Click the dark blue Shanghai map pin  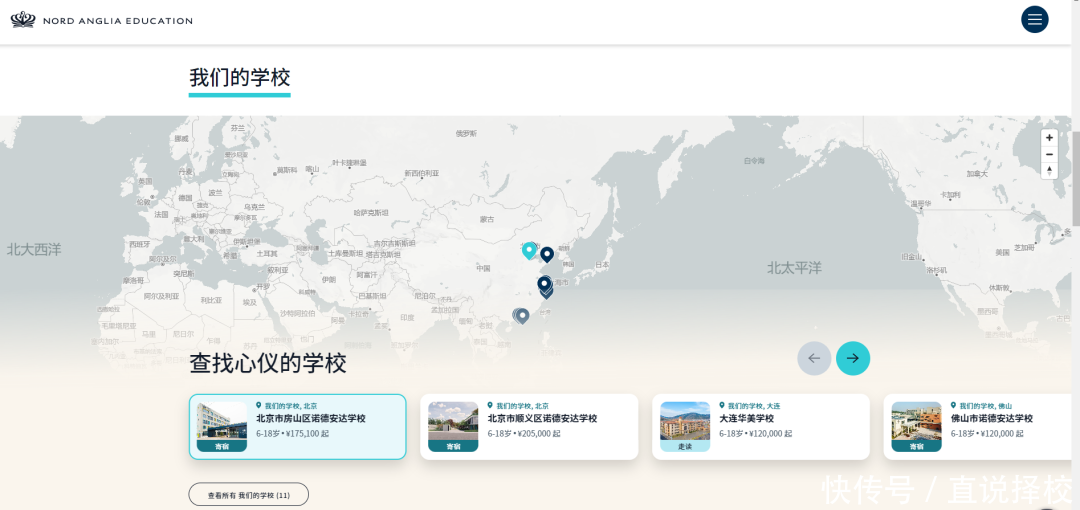tap(544, 285)
